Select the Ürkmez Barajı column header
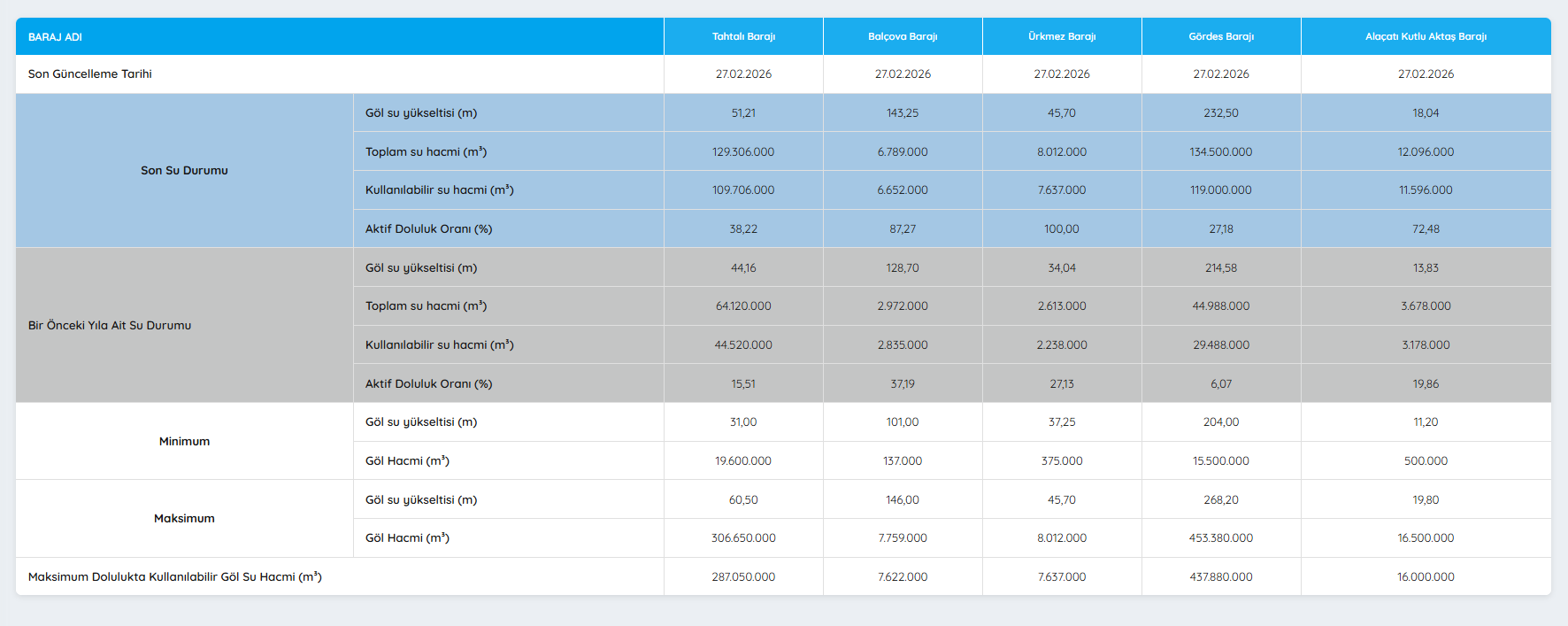Image resolution: width=1568 pixels, height=626 pixels. pos(1062,37)
